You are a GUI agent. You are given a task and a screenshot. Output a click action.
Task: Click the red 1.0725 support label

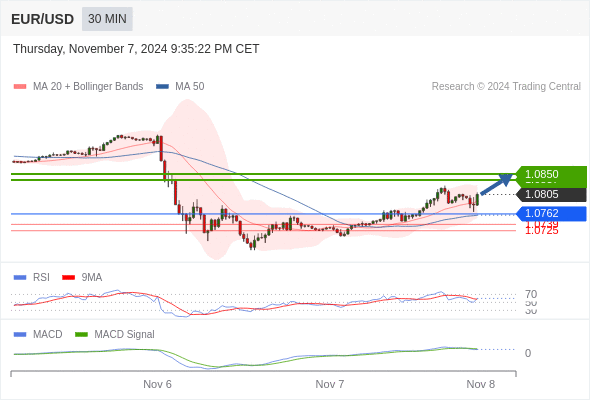[x=542, y=231]
